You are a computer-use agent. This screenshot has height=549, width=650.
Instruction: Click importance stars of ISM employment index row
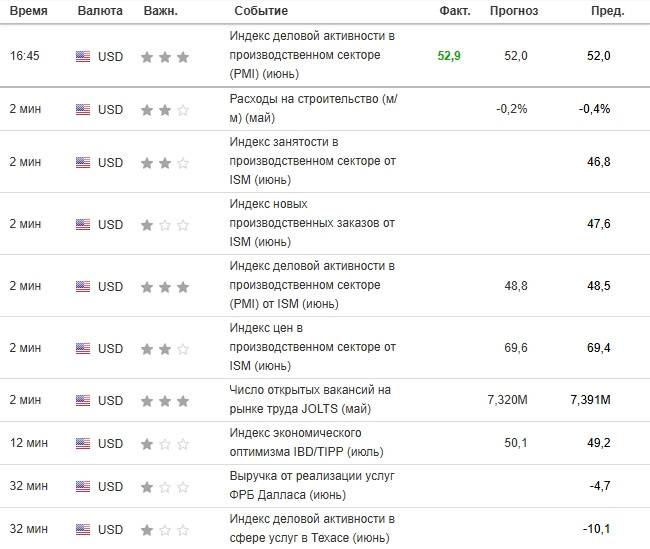tap(165, 163)
